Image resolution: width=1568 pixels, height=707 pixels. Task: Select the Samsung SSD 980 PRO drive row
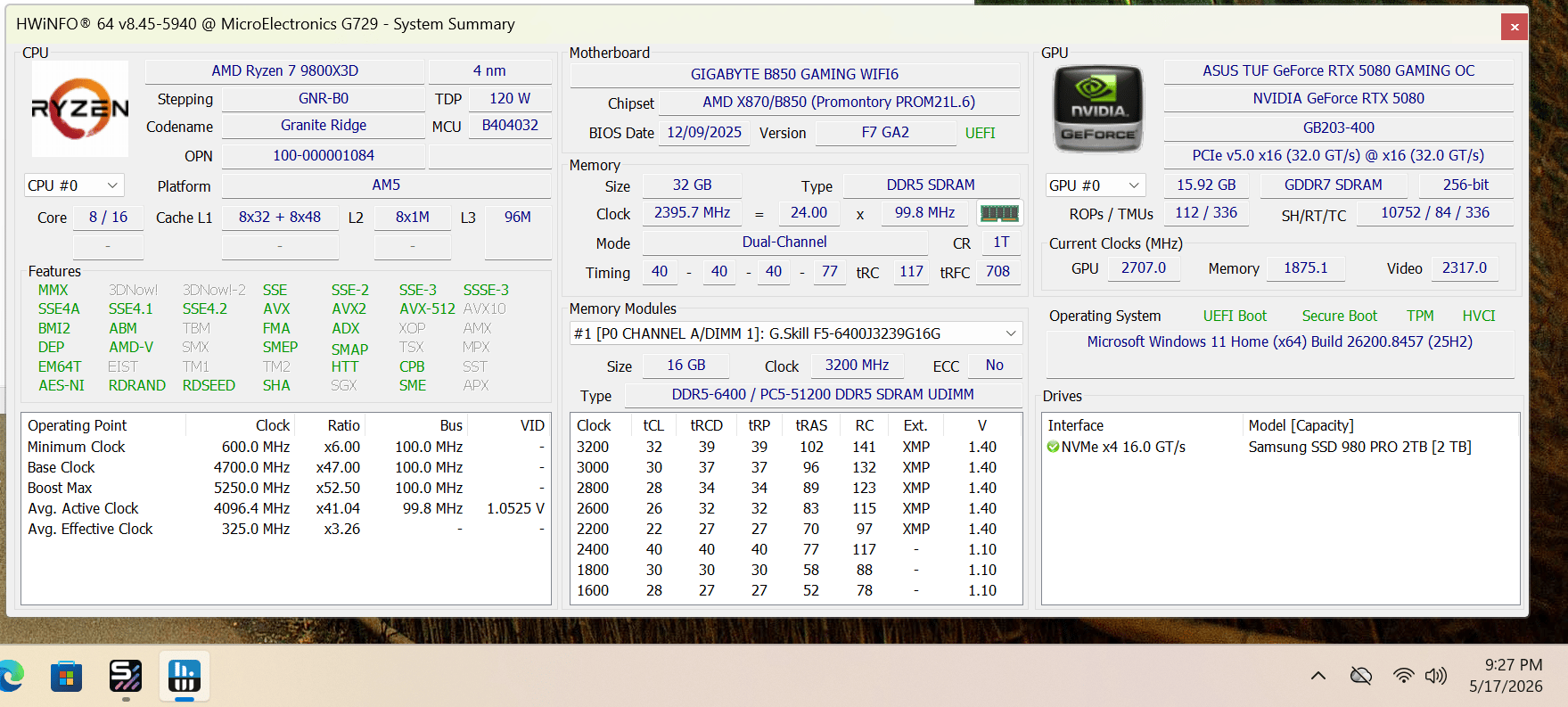(x=1281, y=447)
